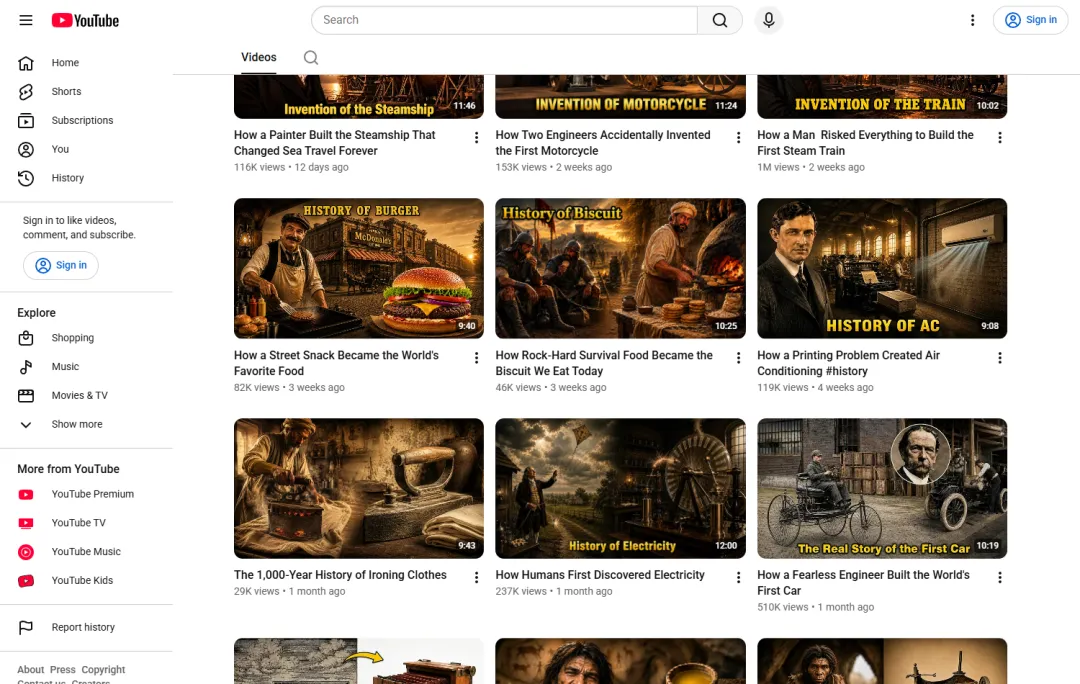Open options for Air Conditioning video
The image size is (1080, 684).
(x=999, y=358)
